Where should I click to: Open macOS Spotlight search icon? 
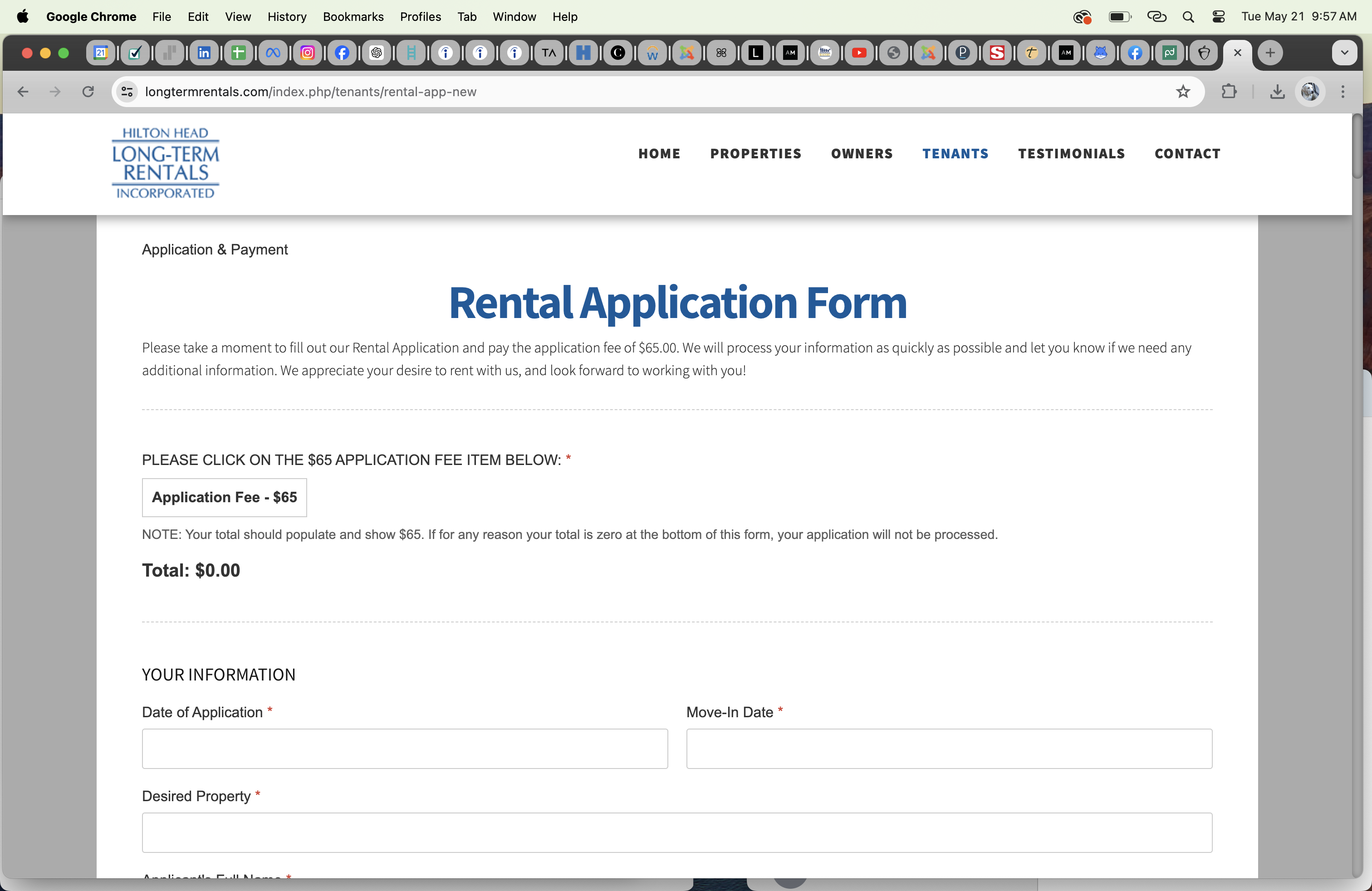click(x=1188, y=17)
